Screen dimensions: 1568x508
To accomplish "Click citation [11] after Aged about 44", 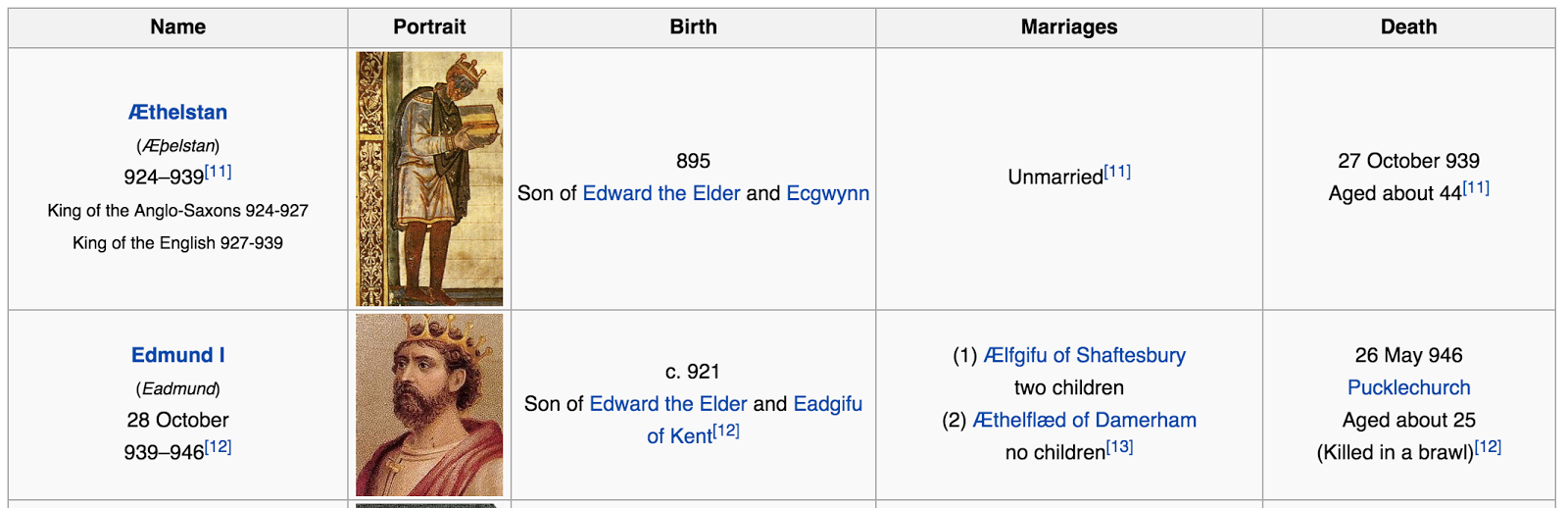I will click(1476, 187).
